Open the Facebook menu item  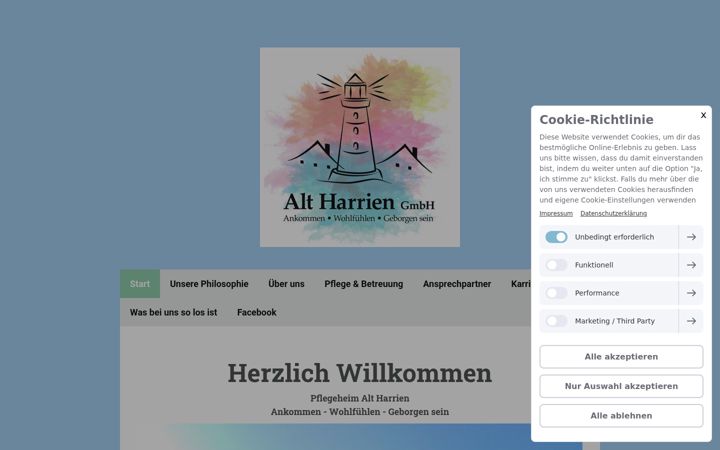(257, 312)
